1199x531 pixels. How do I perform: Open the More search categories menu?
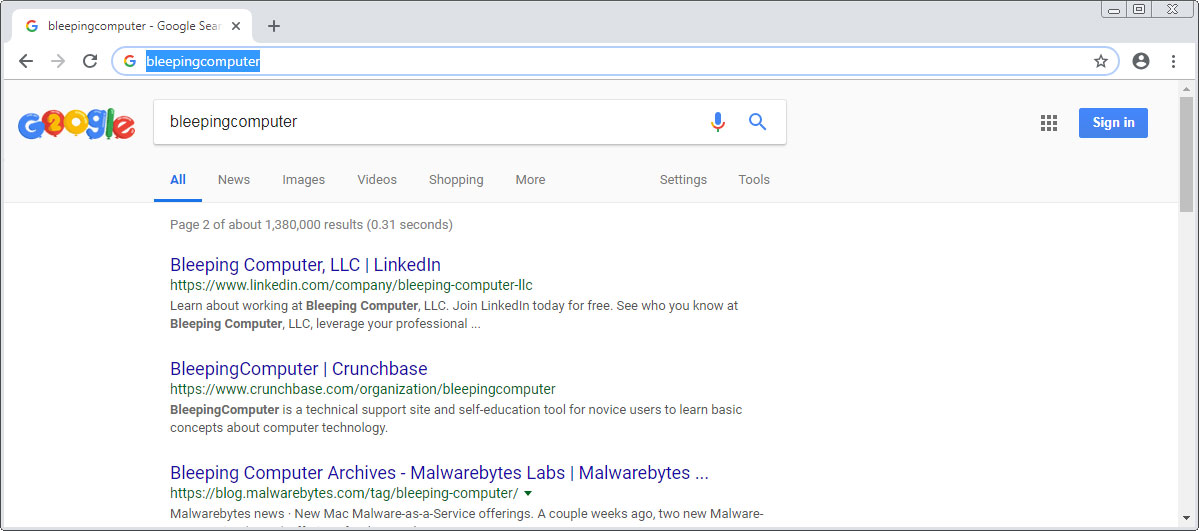531,180
